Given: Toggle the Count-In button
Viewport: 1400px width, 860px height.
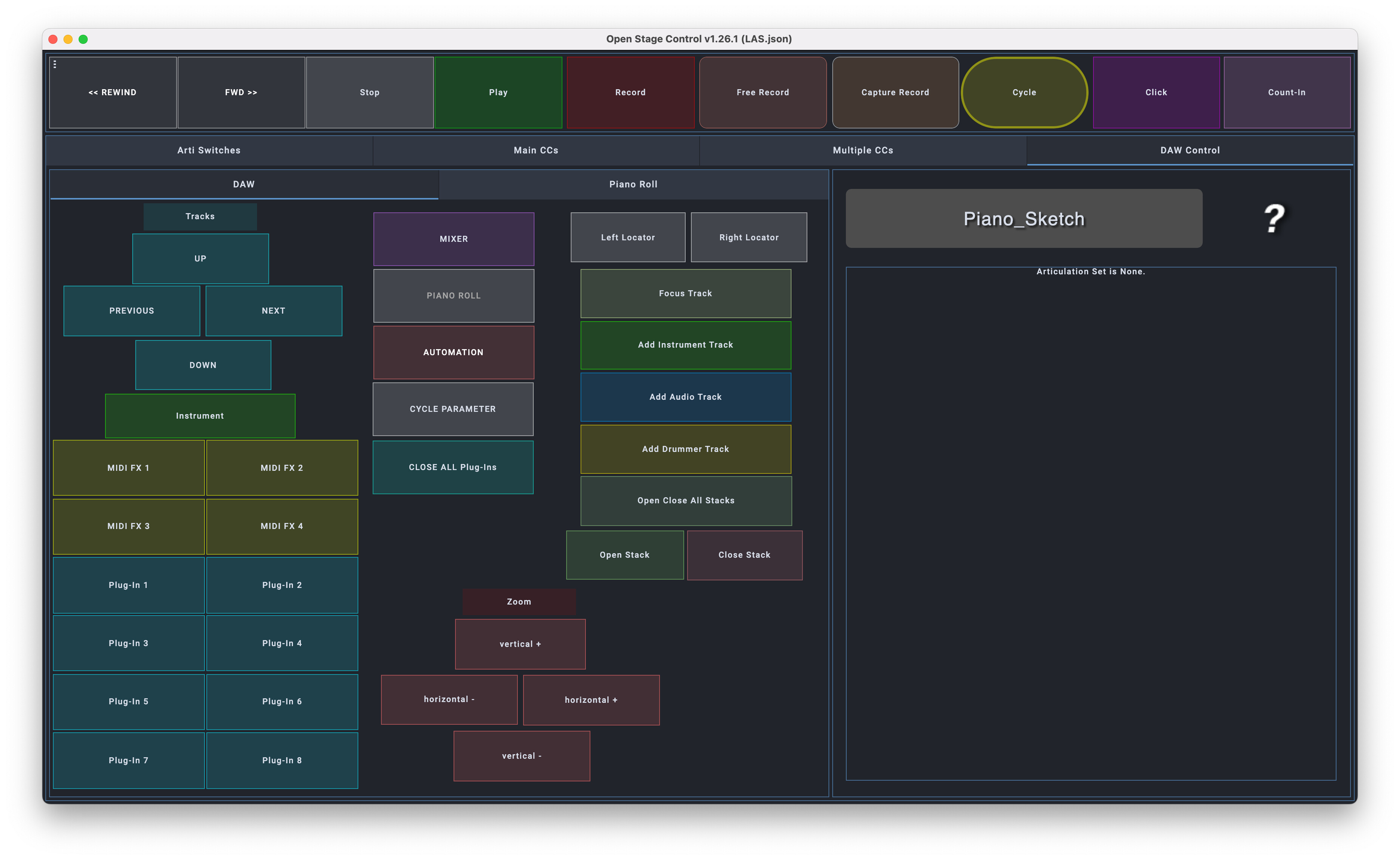Looking at the screenshot, I should click(1286, 92).
